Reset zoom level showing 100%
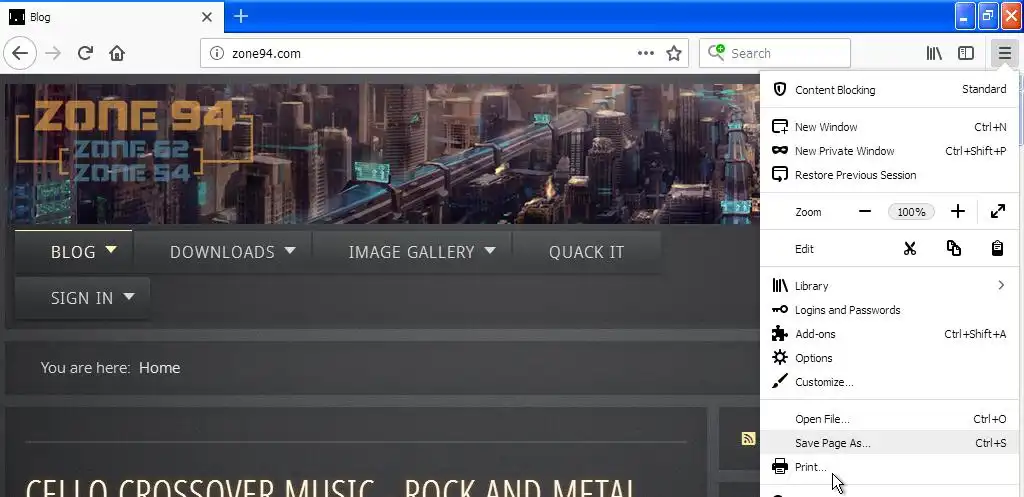 (x=911, y=212)
